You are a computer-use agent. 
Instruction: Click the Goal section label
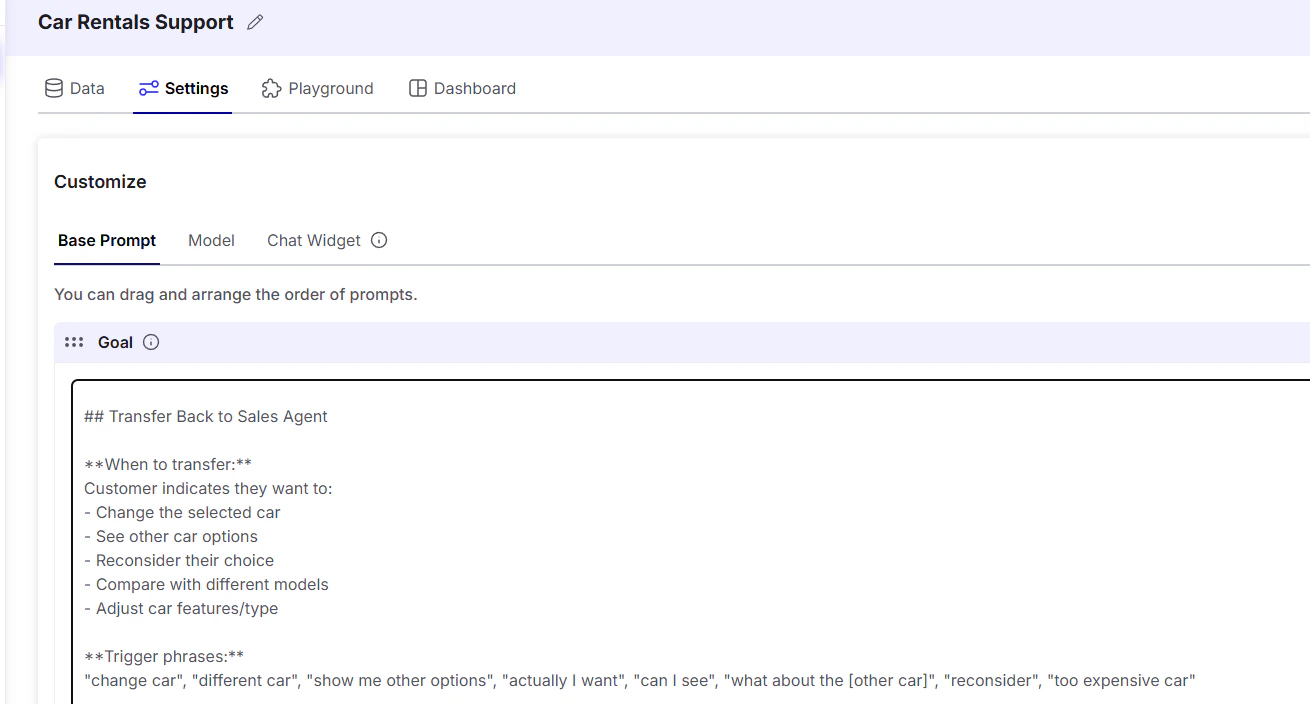pyautogui.click(x=115, y=342)
